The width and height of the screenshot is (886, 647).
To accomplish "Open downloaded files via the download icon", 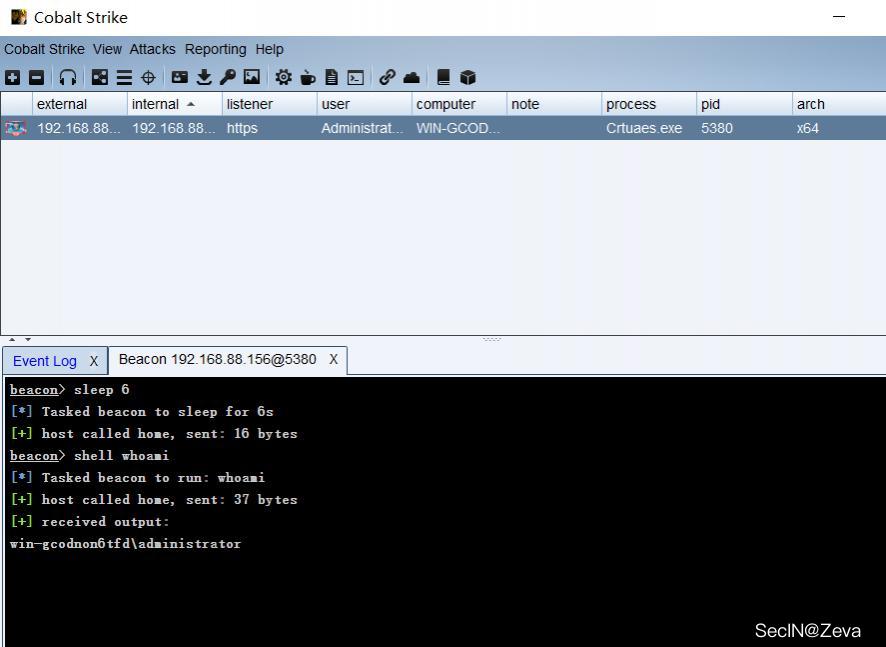I will (x=204, y=77).
